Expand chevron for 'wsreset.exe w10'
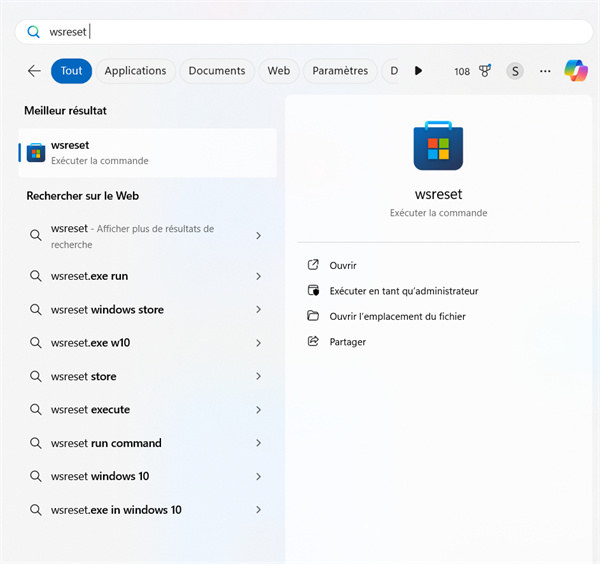 259,343
